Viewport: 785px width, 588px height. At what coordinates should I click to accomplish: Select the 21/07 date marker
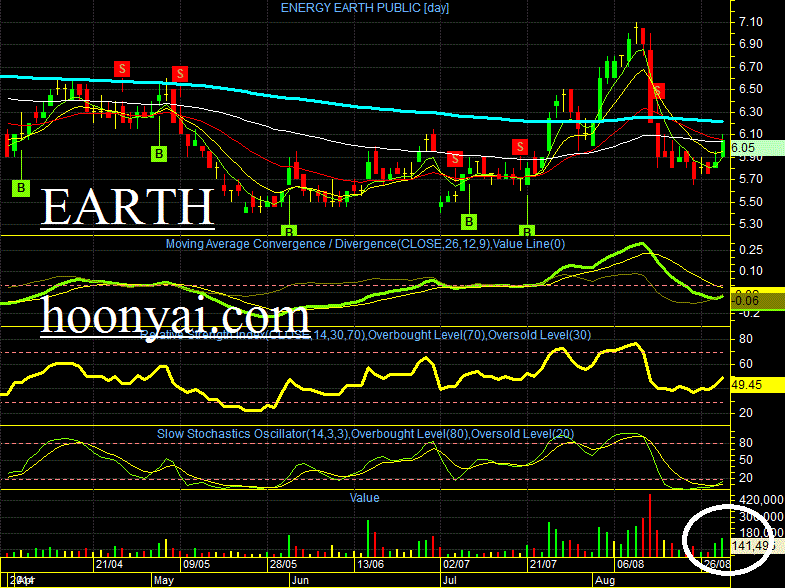544,564
